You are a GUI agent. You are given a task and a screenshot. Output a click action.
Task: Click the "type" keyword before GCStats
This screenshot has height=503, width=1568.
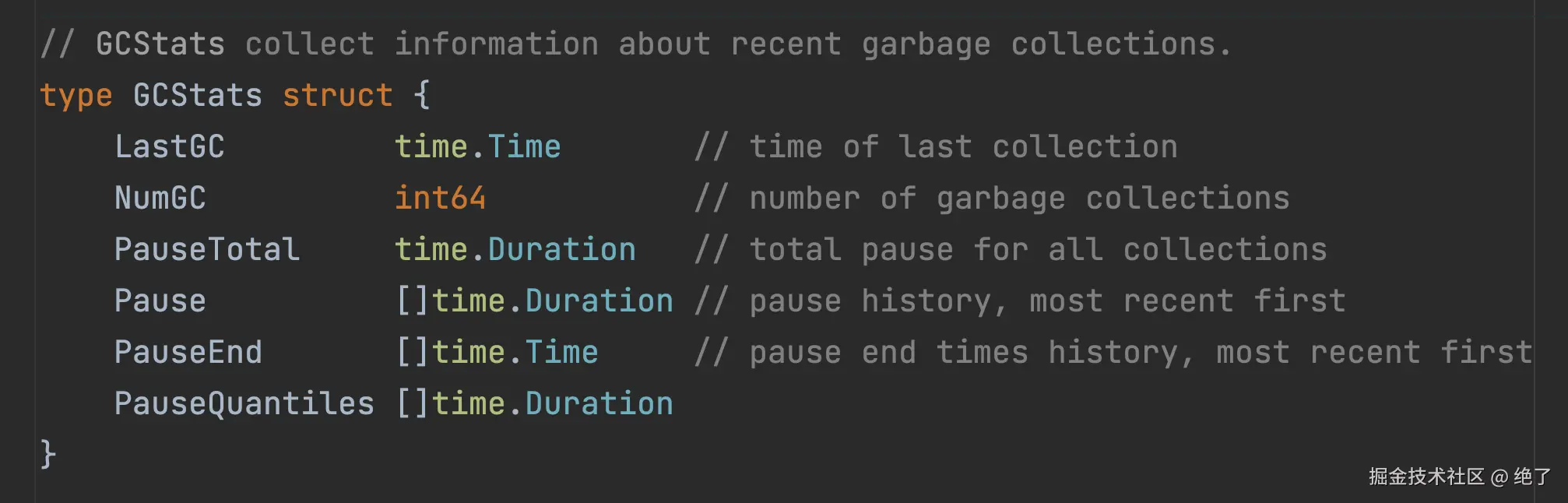(76, 96)
